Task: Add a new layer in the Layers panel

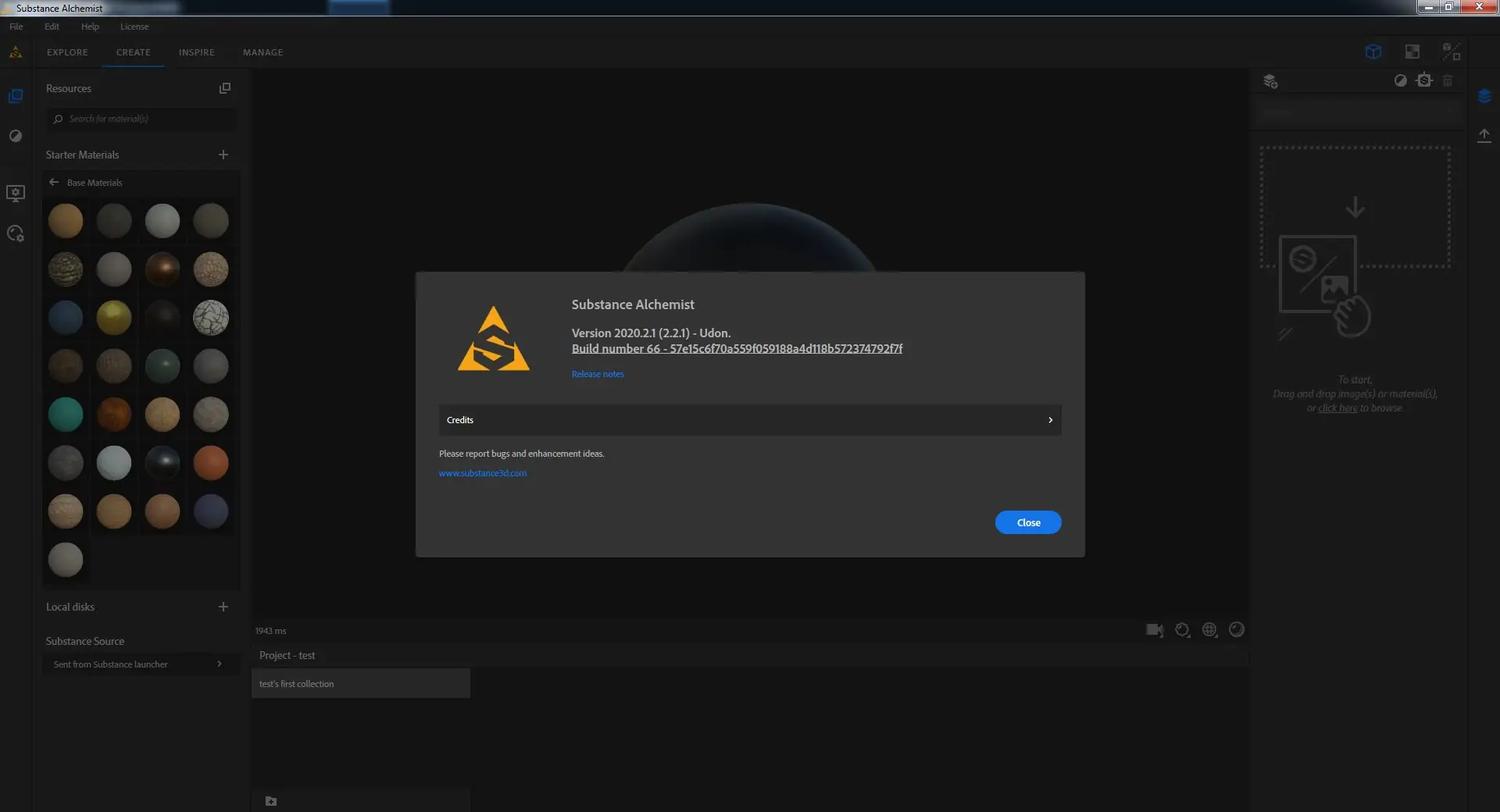Action: pos(1270,80)
